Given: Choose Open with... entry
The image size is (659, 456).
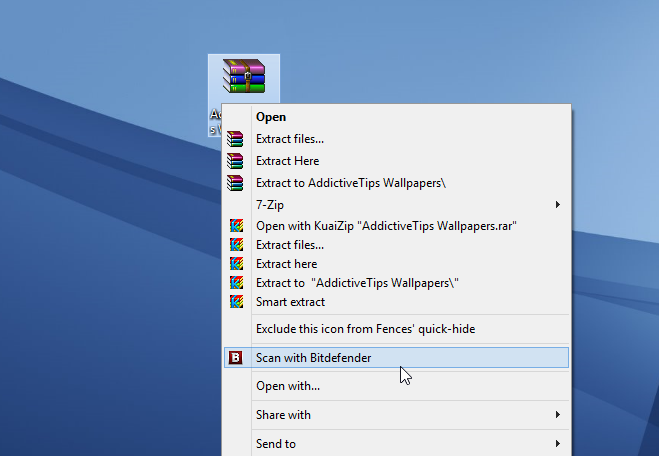Looking at the screenshot, I should pyautogui.click(x=396, y=386).
